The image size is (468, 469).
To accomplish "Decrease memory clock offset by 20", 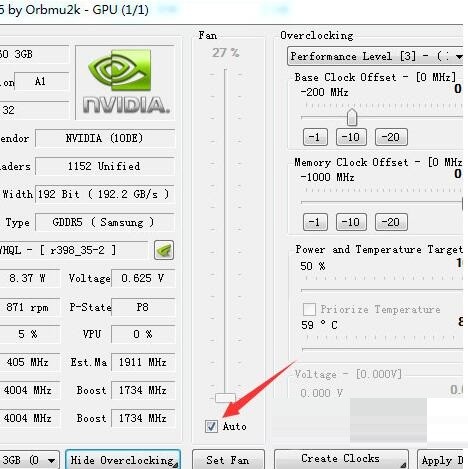I will click(x=391, y=222).
